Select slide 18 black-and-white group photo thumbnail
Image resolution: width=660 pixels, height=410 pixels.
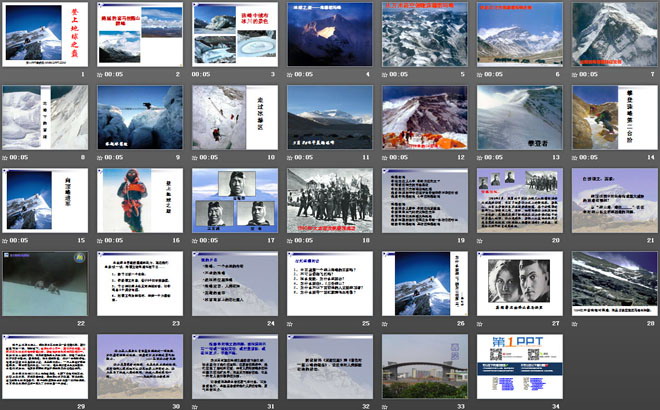click(x=330, y=200)
